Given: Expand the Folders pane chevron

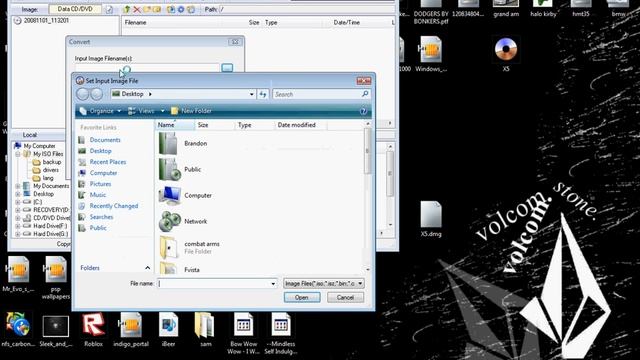Looking at the screenshot, I should click(147, 268).
